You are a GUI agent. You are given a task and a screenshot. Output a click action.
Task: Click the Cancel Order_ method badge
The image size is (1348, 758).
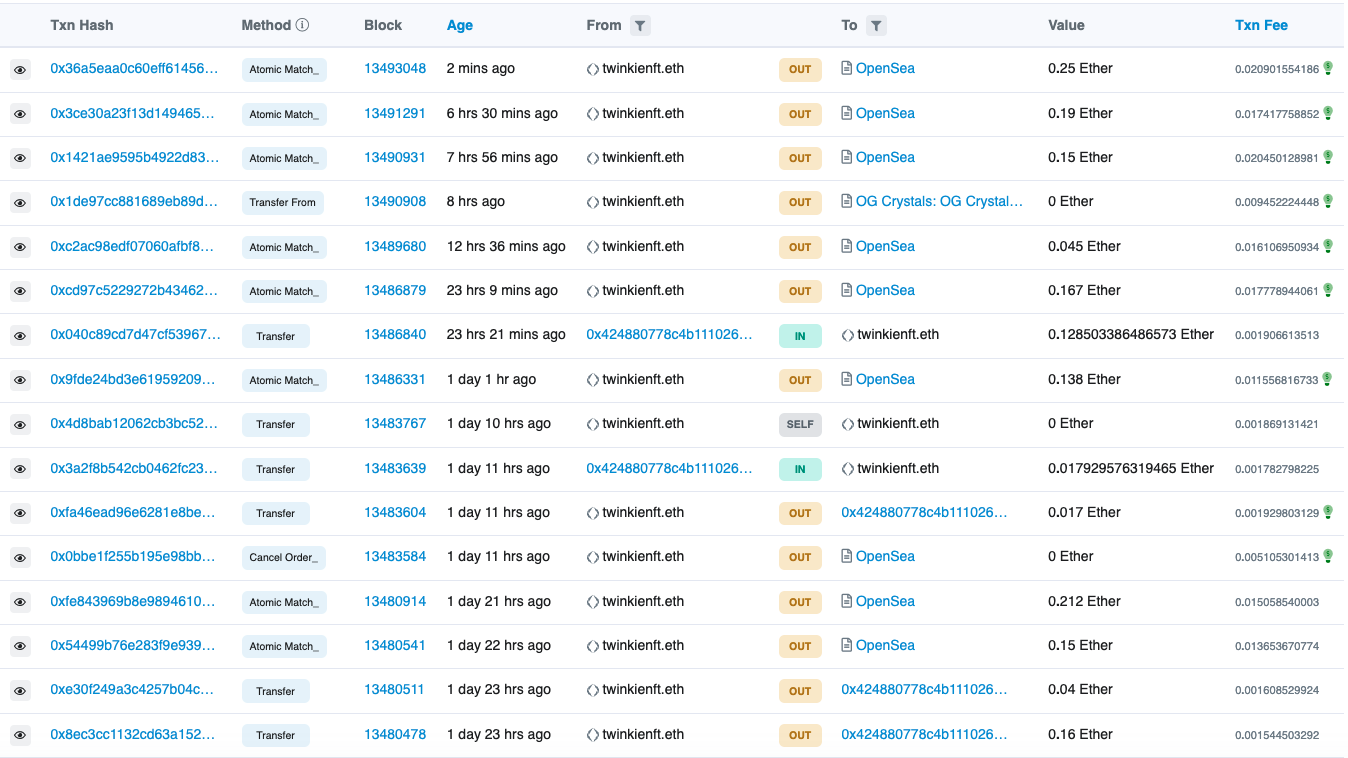284,557
